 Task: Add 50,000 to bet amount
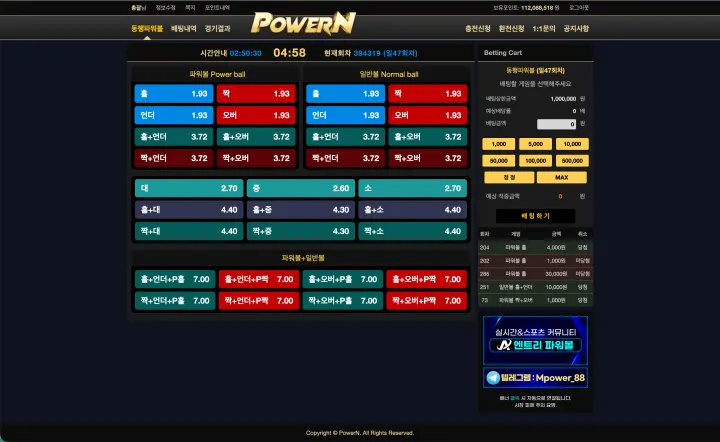[499, 161]
